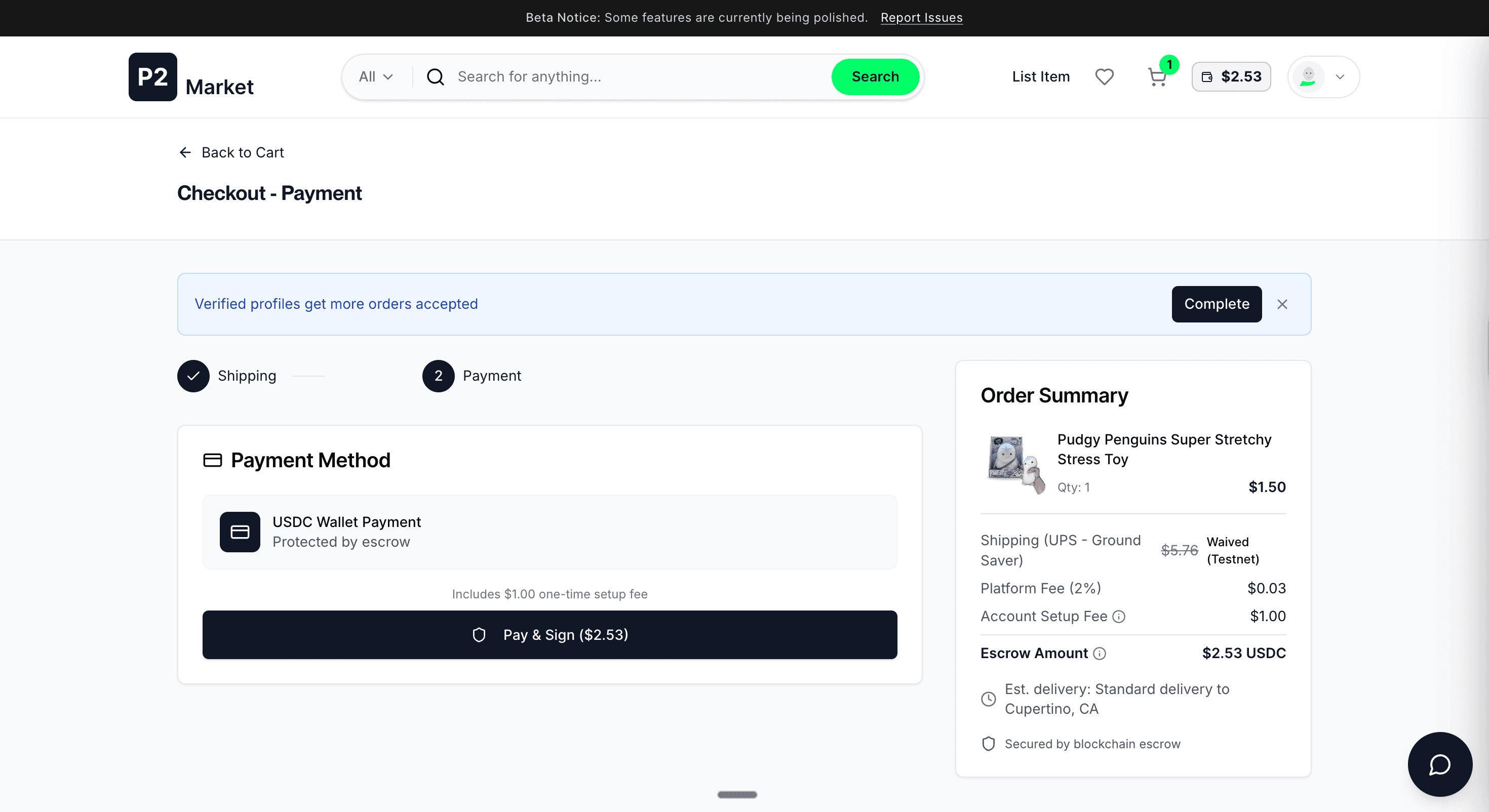Click the Account Setup Fee info icon
1489x812 pixels.
(1119, 616)
